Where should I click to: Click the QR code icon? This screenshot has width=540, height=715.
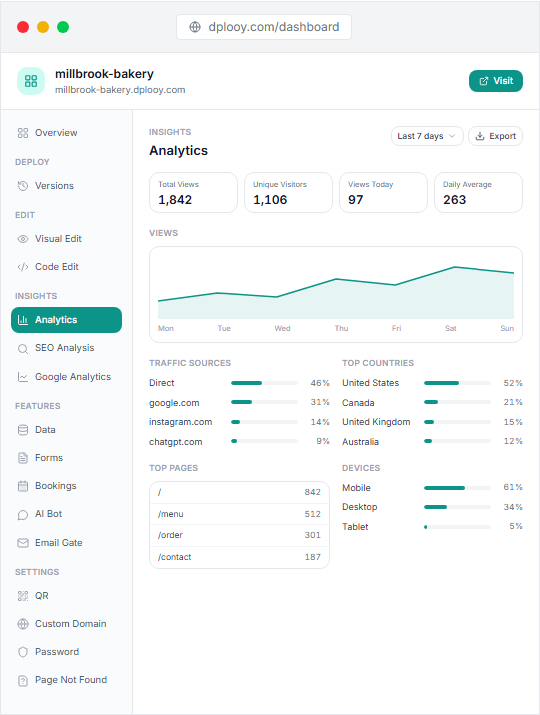point(23,596)
